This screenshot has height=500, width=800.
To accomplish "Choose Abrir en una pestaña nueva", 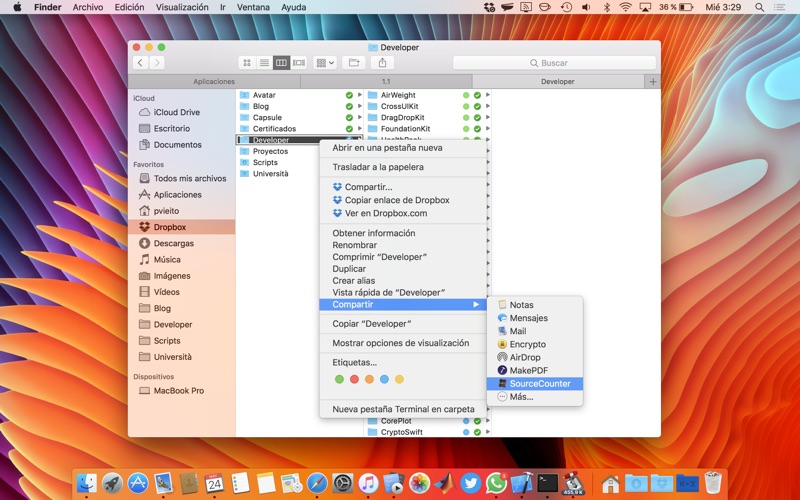I will point(403,148).
